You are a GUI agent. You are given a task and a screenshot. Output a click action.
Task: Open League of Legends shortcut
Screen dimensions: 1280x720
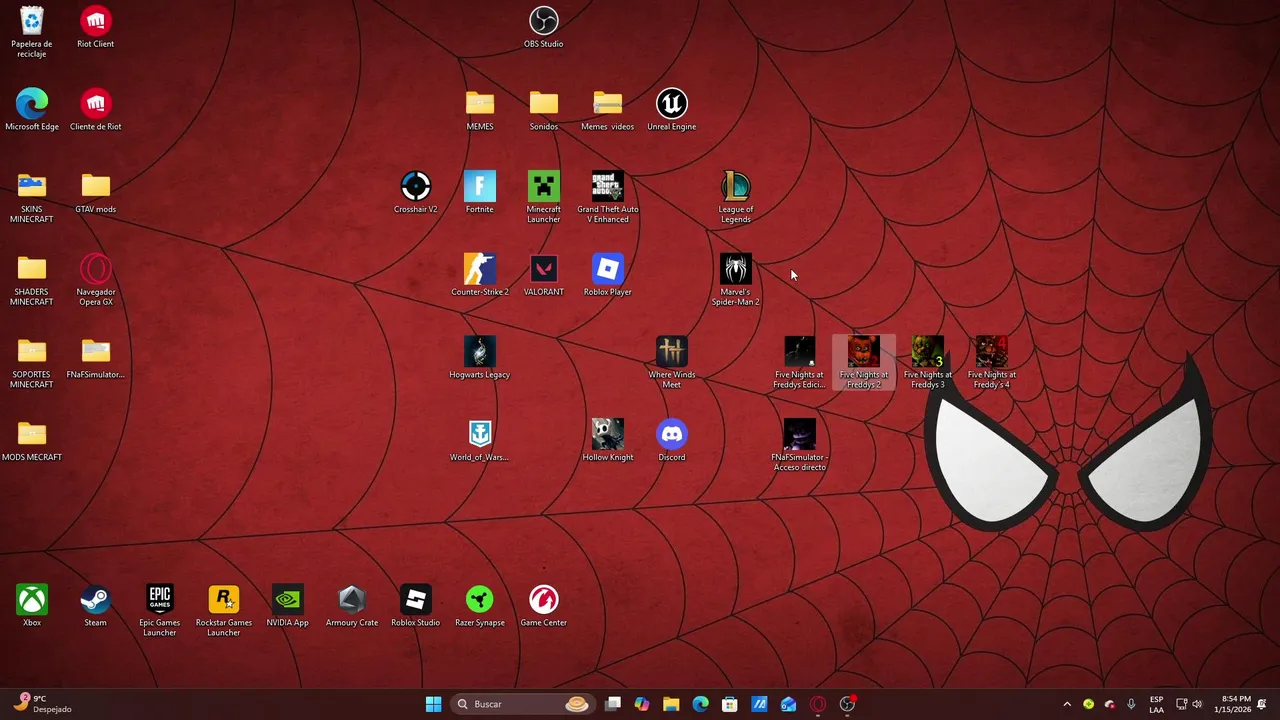tap(735, 198)
